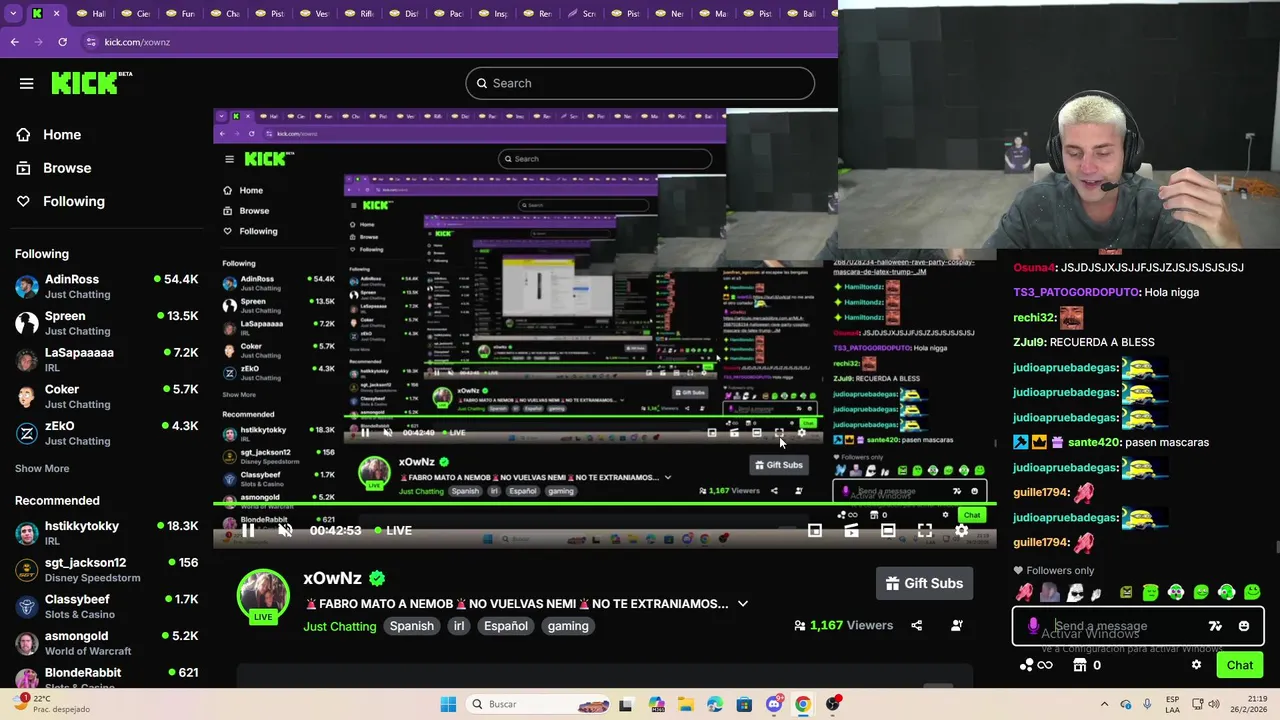Open video player settings gear
1280x720 pixels.
tap(961, 531)
